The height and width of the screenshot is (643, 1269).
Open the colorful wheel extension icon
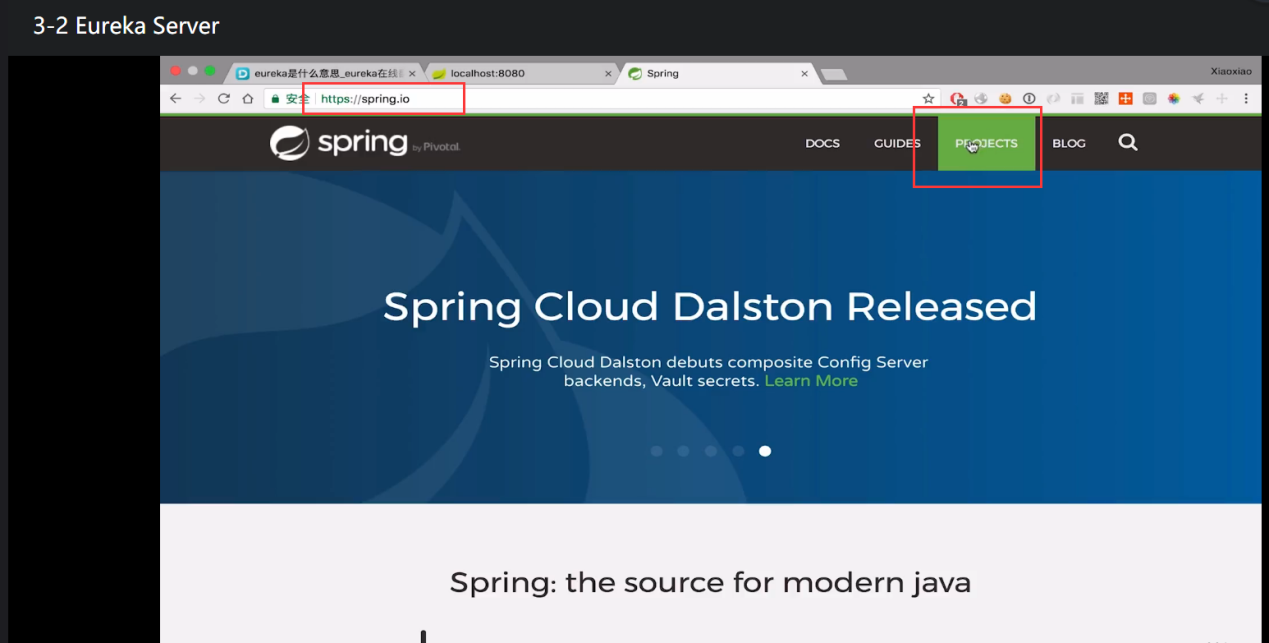click(1174, 99)
